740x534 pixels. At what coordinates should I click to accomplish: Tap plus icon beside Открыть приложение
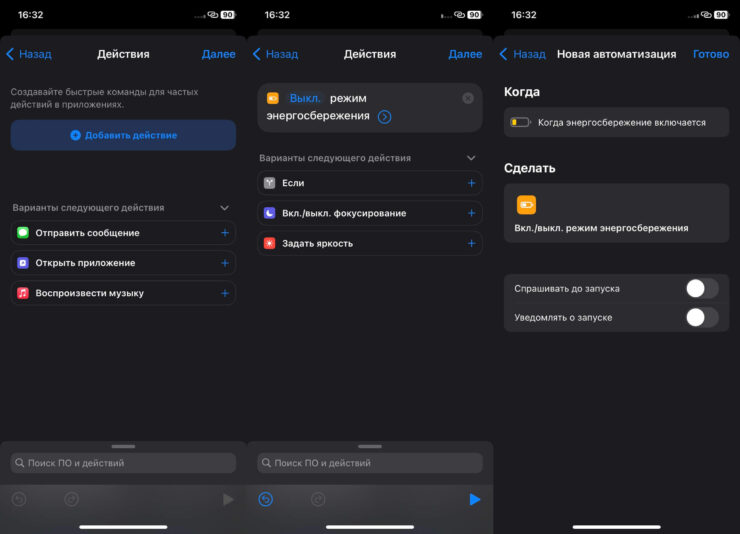tap(224, 263)
